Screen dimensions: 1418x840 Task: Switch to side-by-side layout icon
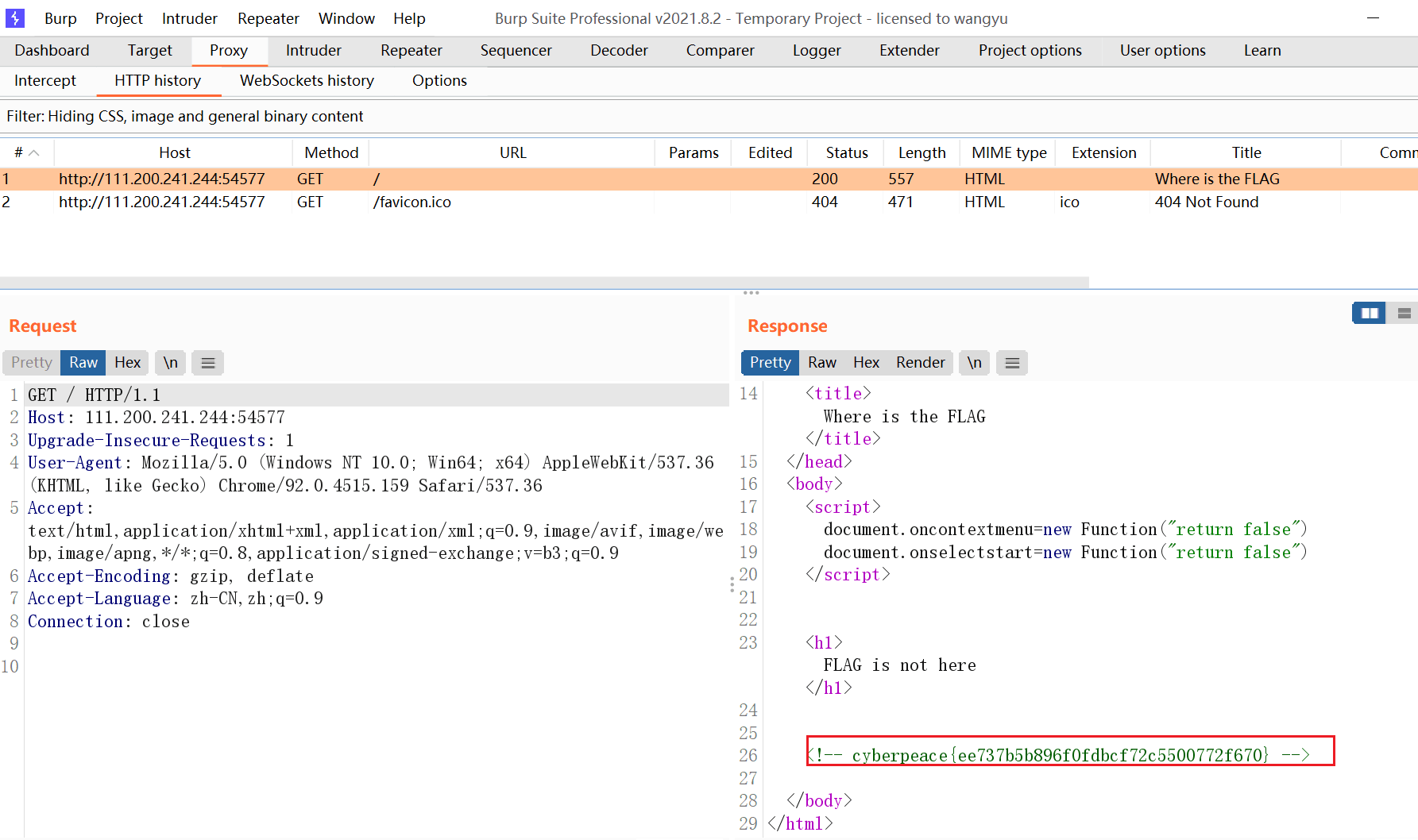pyautogui.click(x=1370, y=314)
